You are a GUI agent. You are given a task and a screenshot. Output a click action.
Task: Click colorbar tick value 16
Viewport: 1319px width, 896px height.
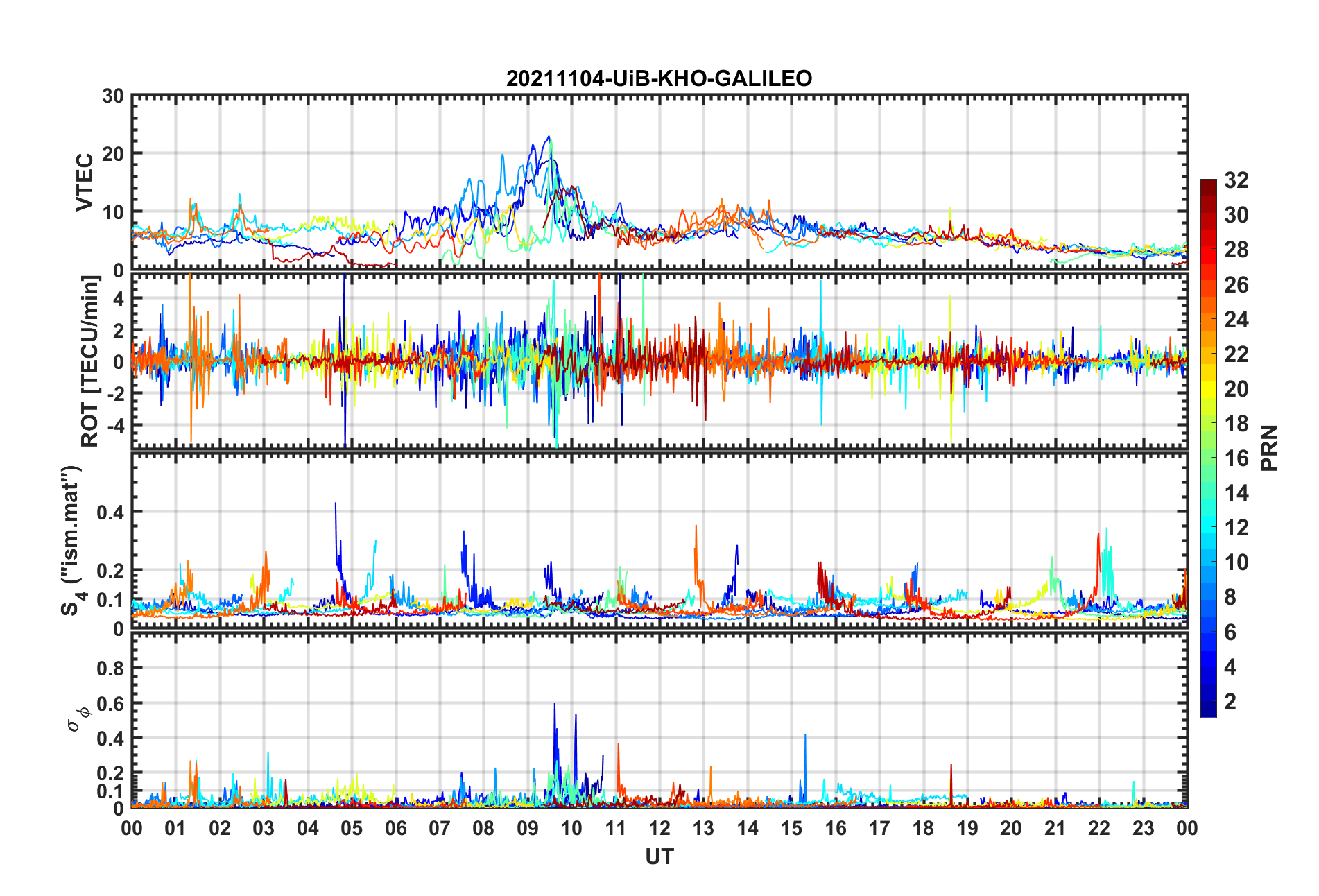tap(1236, 458)
